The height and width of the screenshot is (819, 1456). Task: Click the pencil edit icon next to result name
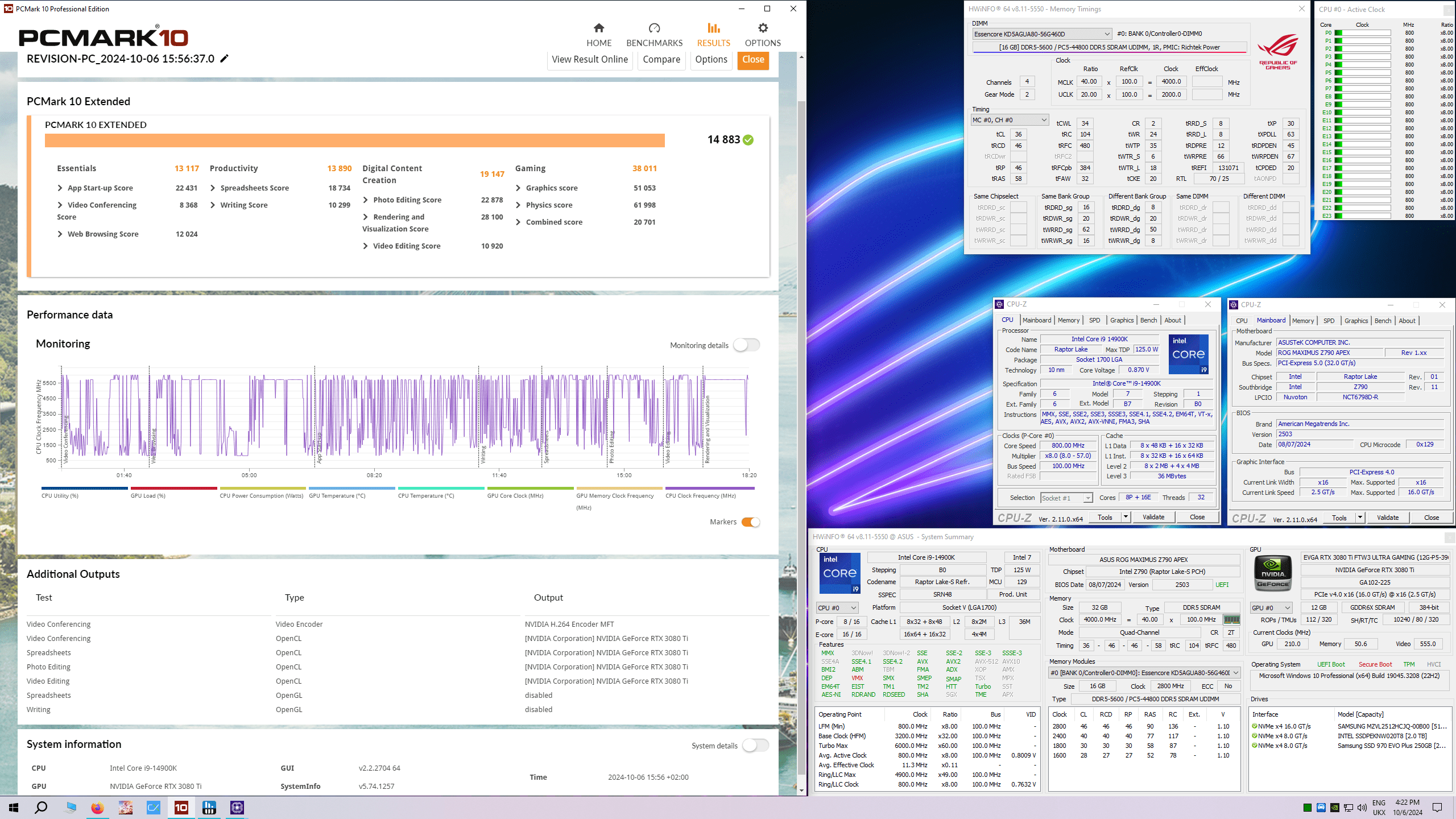(x=225, y=59)
